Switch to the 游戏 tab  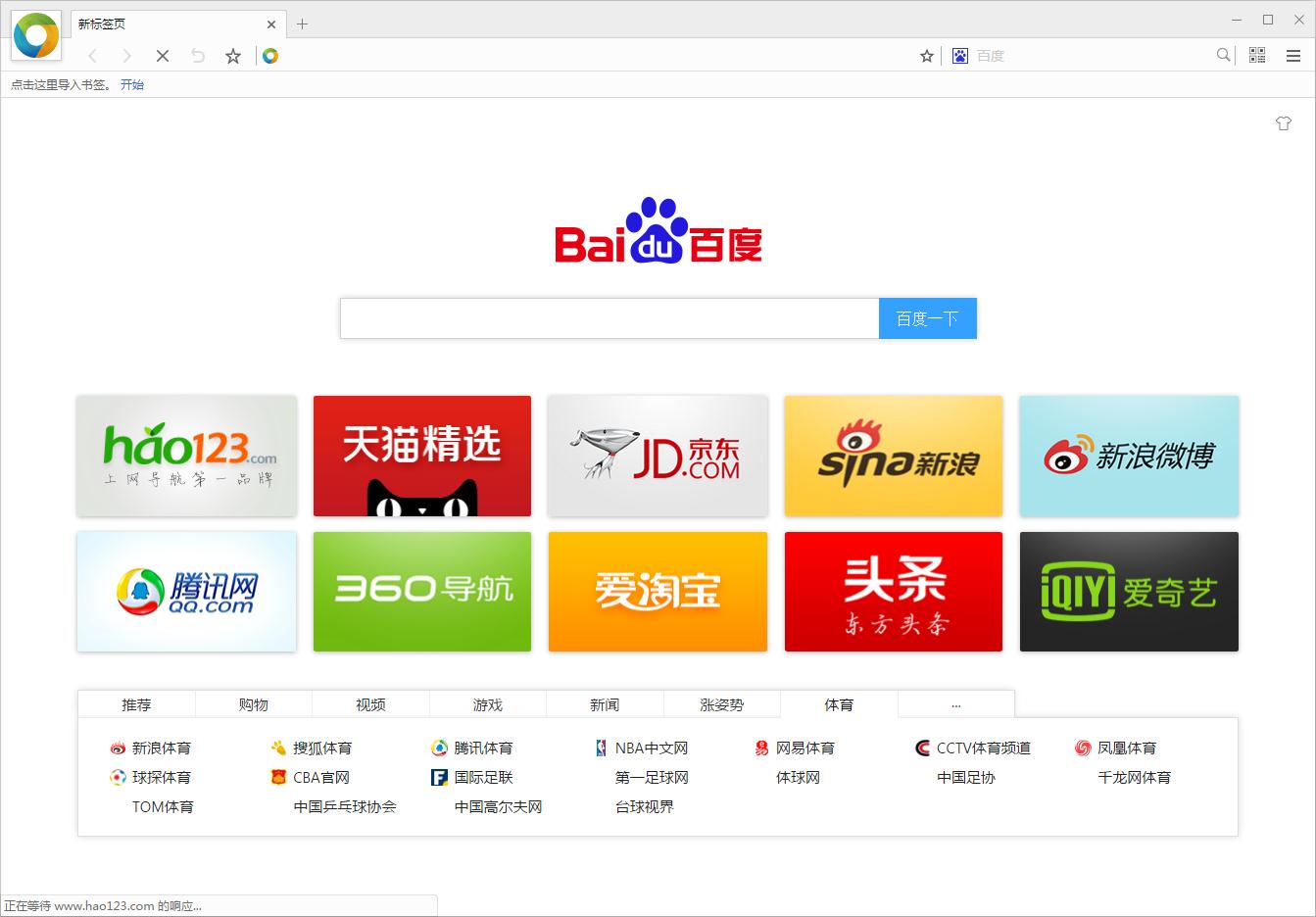(487, 704)
